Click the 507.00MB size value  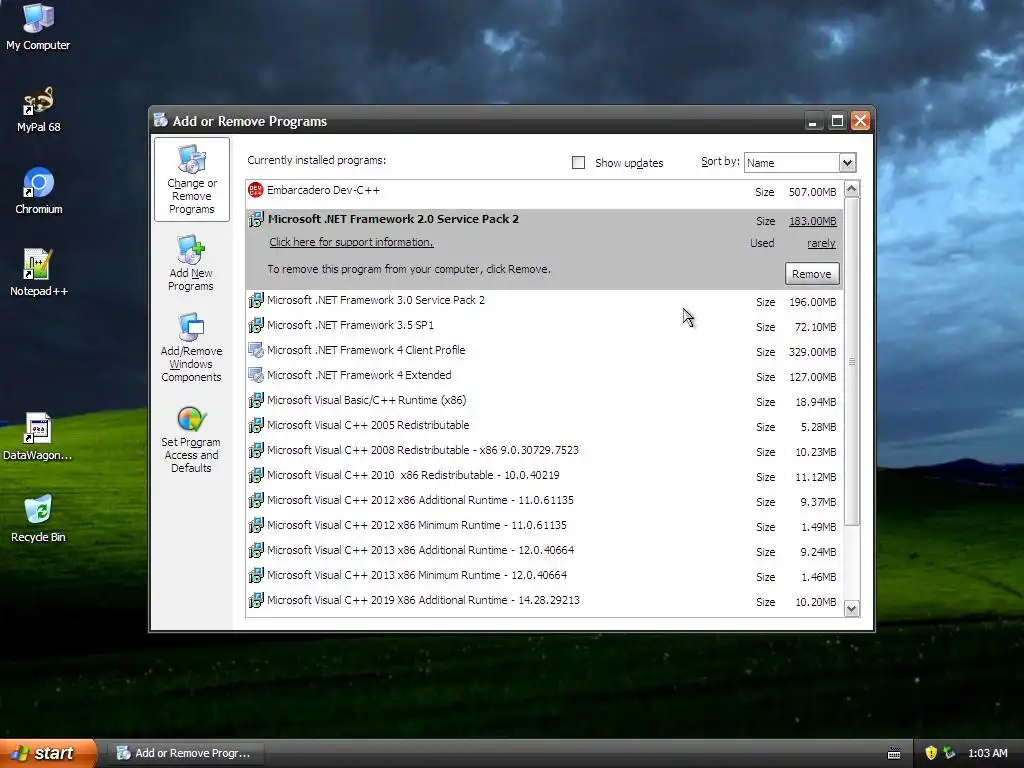(812, 192)
